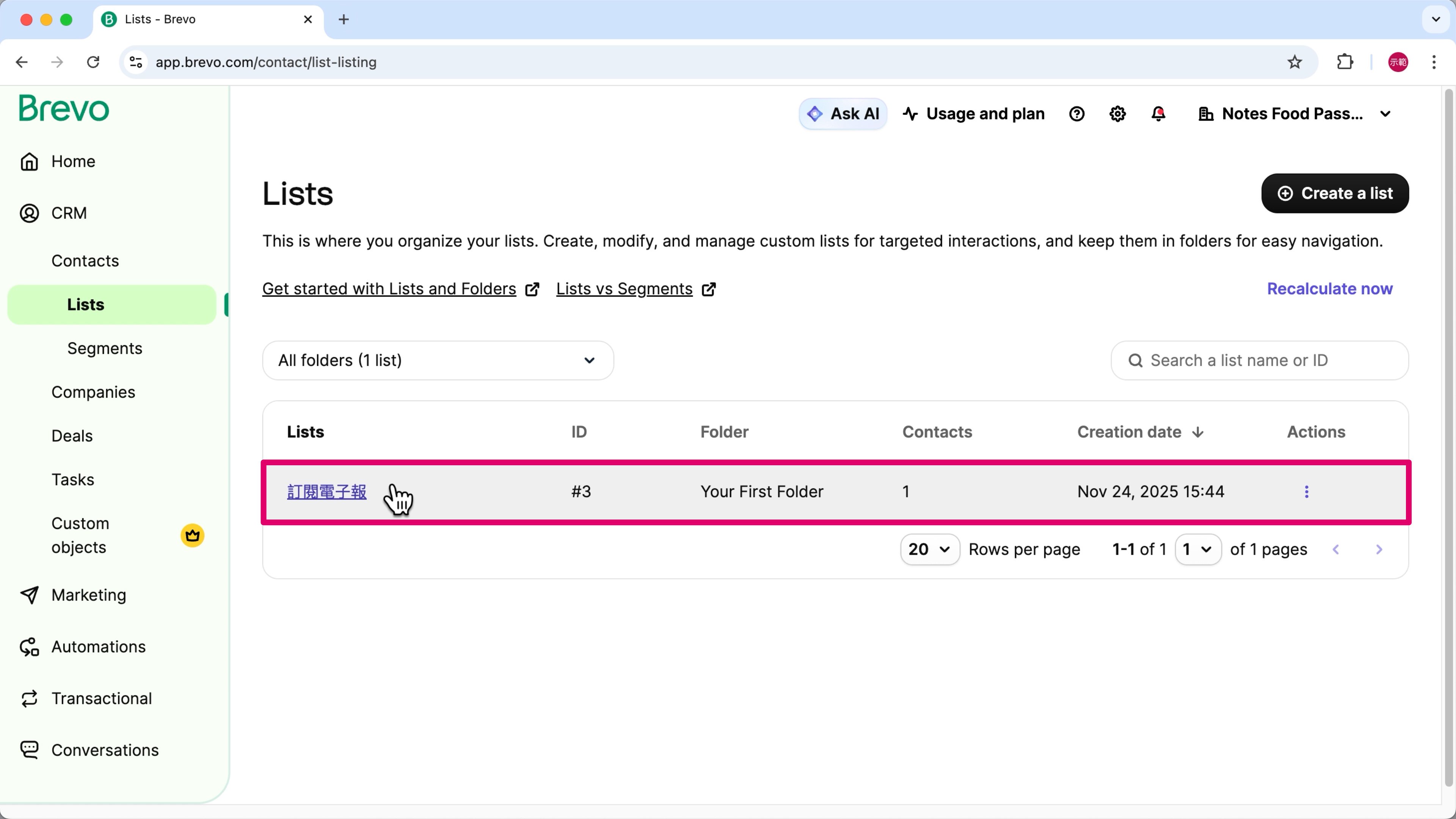Go to Automations in the sidebar

coord(98,646)
